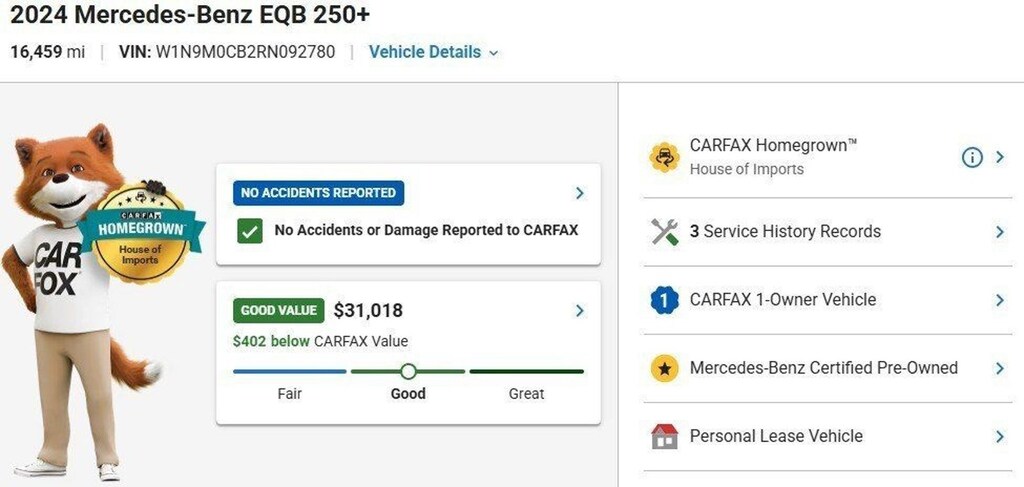Open the CARFAX 1-Owner Vehicle row
Screen dimensions: 1024x487
coord(827,300)
